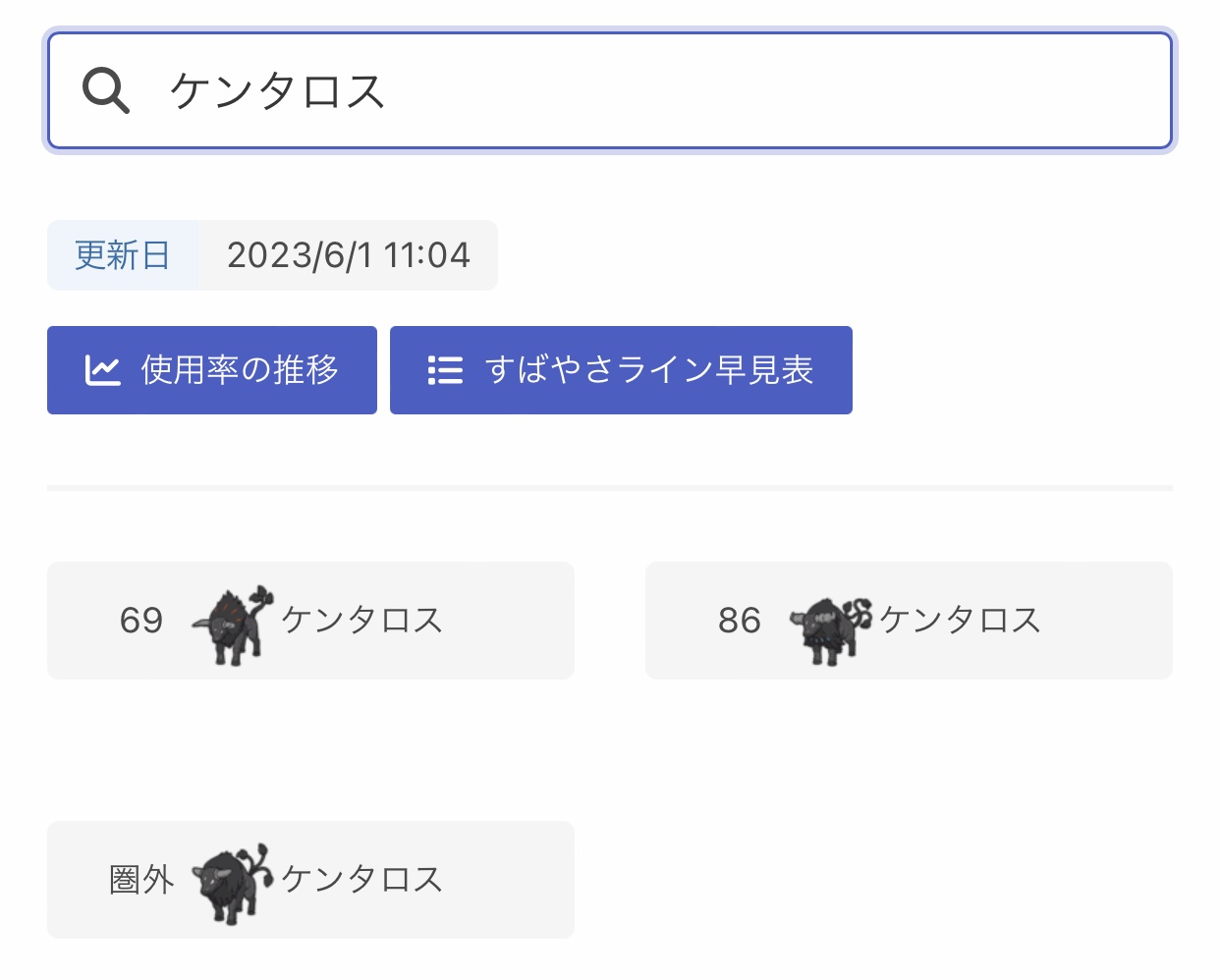Image resolution: width=1220 pixels, height=980 pixels.
Task: Open the ケンタロス entry ranked 86
Action: tap(909, 621)
